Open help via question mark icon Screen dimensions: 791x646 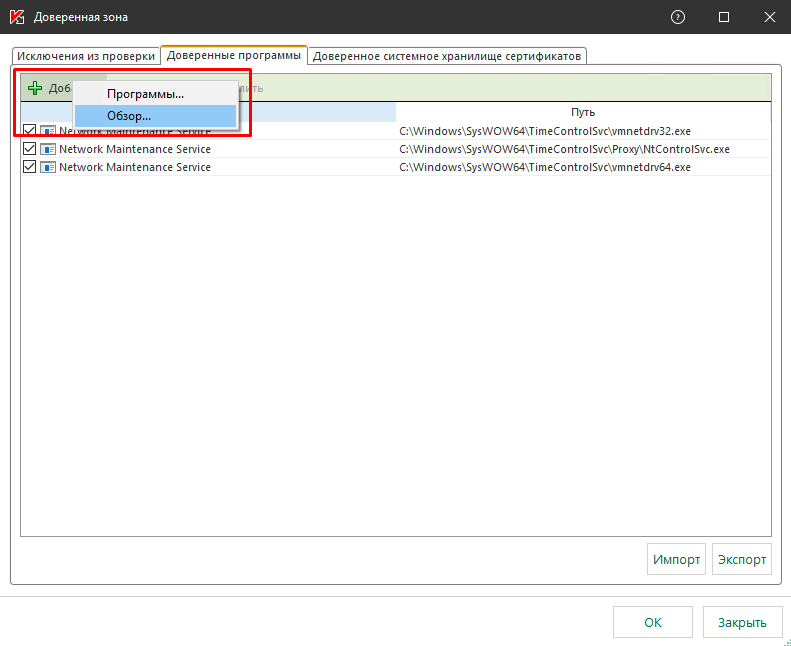pyautogui.click(x=678, y=17)
